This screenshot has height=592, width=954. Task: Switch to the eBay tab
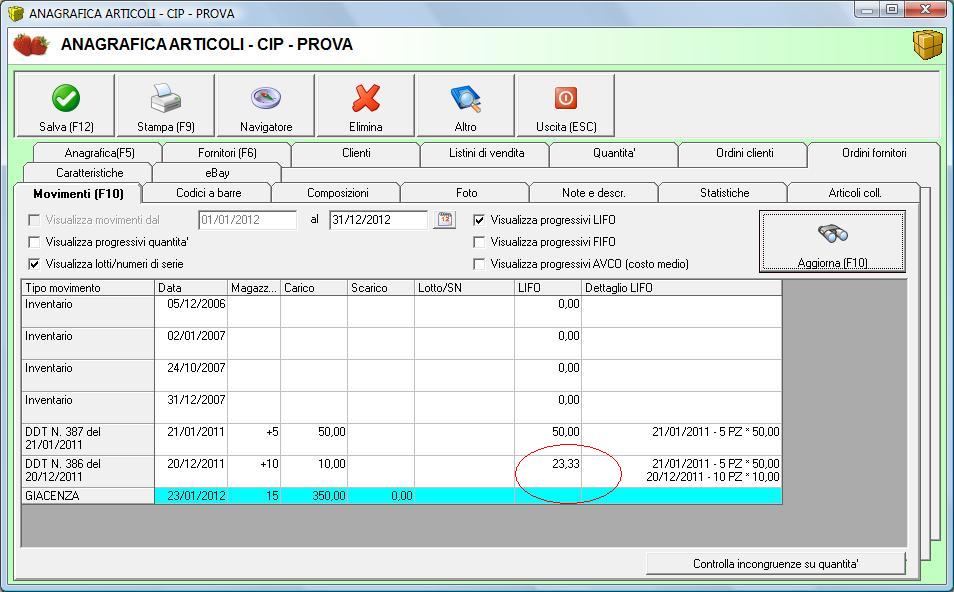click(x=217, y=173)
